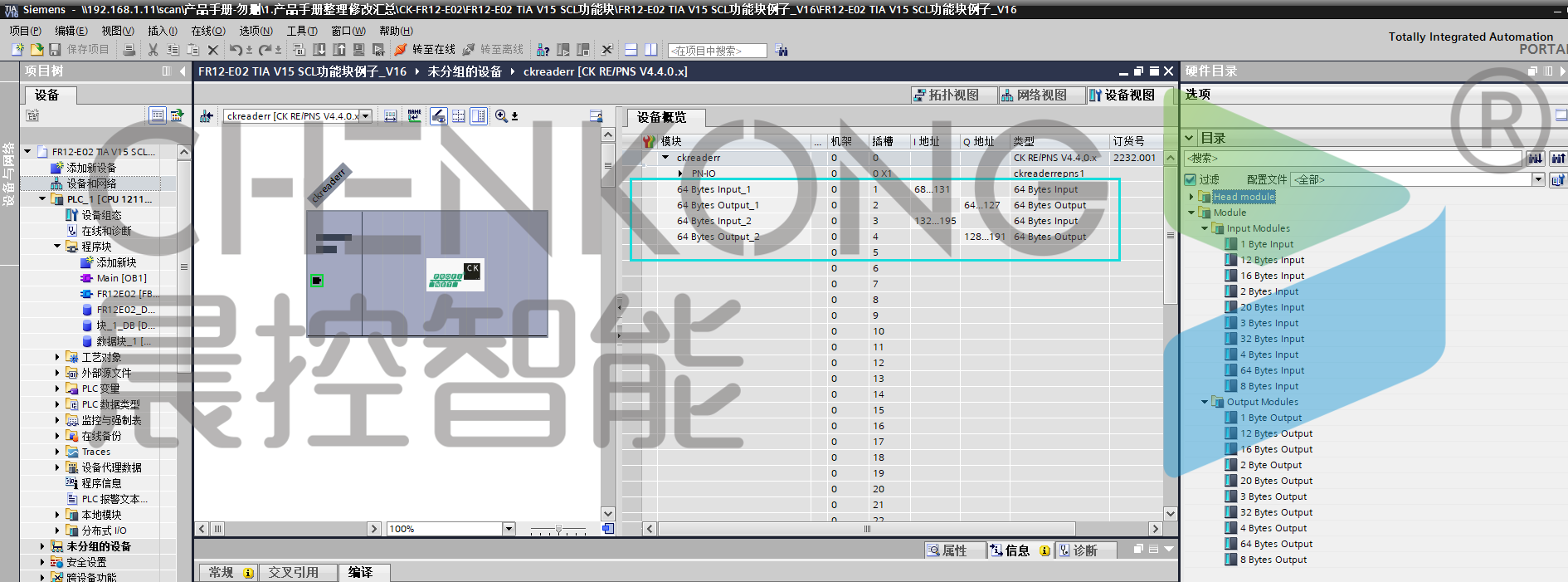Toggle the split editor vertically icon
The image size is (1568, 582).
coord(651,50)
